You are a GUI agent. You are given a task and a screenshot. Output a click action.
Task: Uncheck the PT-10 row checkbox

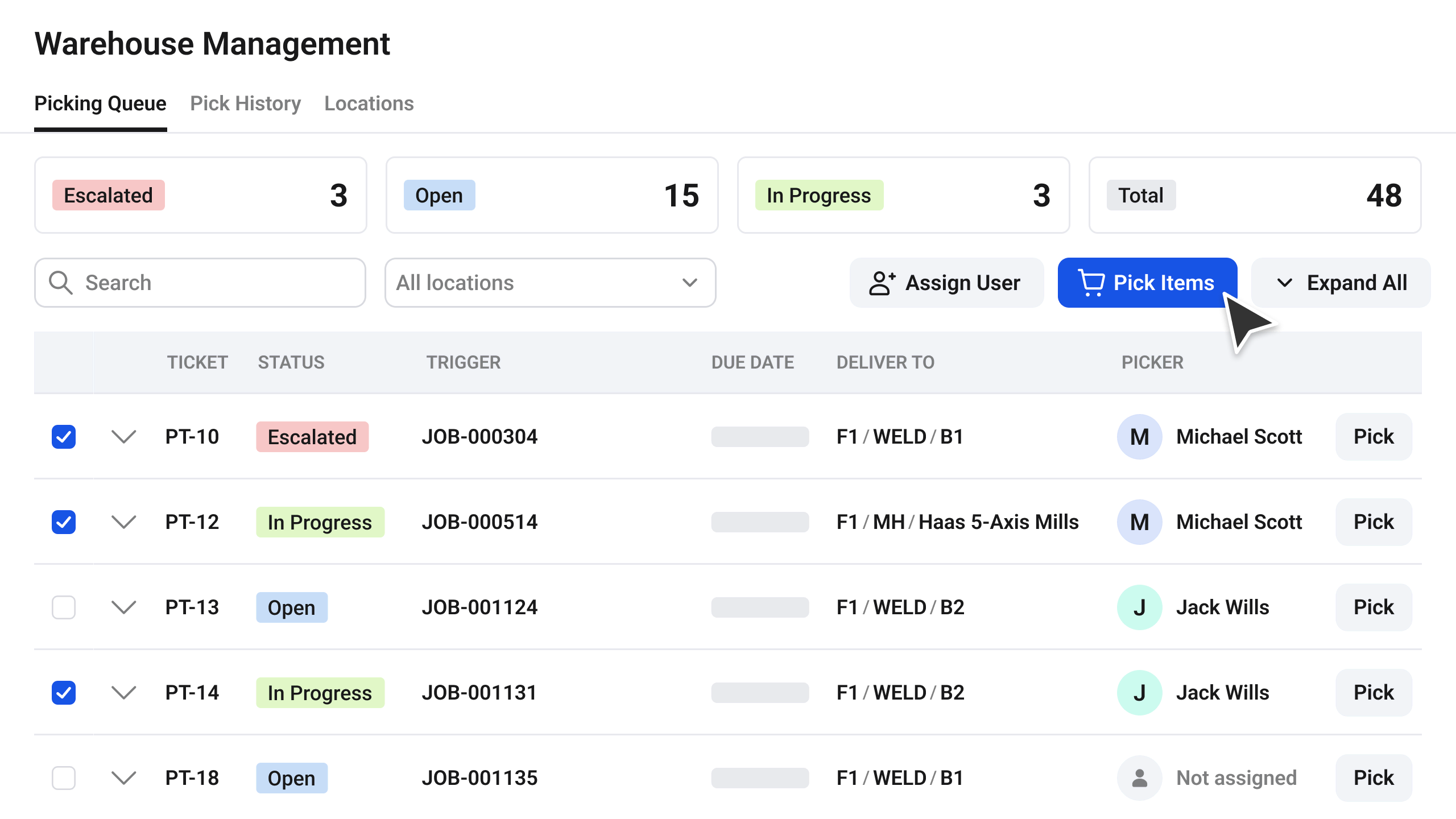(64, 437)
